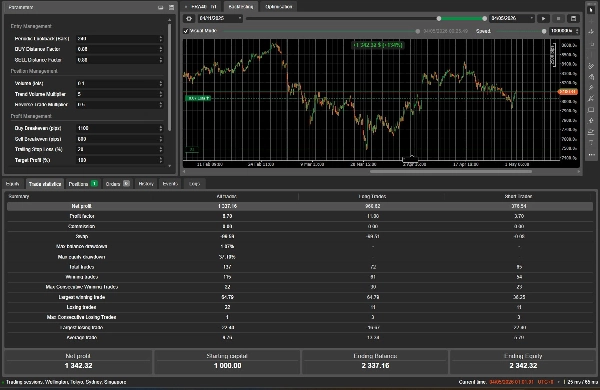Click the orange current price label on axis
Image resolution: width=600 pixels, height=390 pixels.
[568, 92]
